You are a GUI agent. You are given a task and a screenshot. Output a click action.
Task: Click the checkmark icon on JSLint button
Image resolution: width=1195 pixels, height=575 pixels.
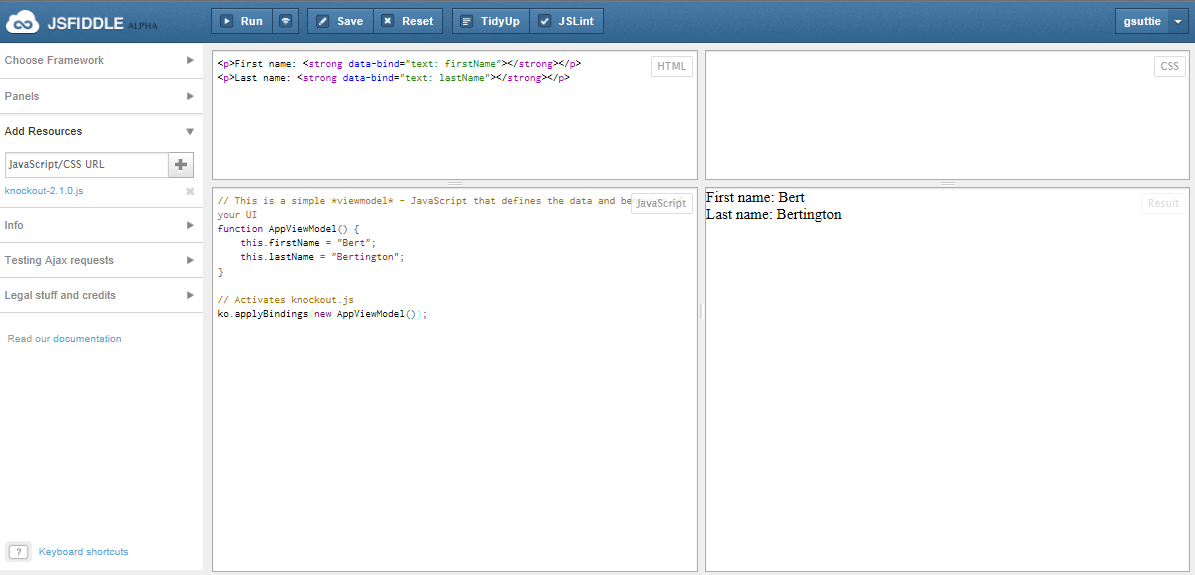(544, 21)
